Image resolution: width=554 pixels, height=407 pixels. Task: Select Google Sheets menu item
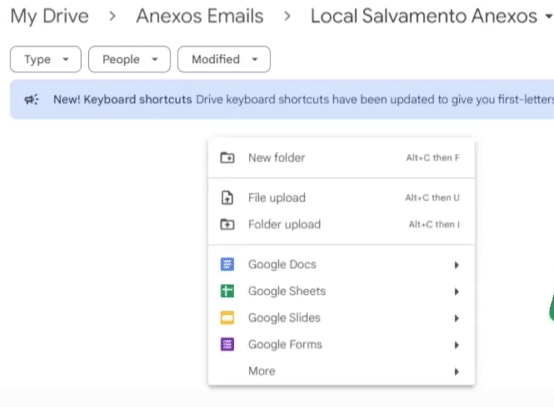(x=341, y=291)
